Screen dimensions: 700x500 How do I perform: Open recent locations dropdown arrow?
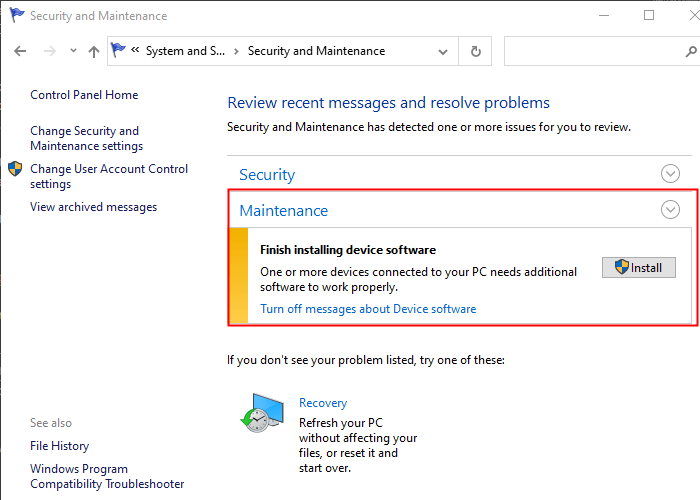click(73, 51)
